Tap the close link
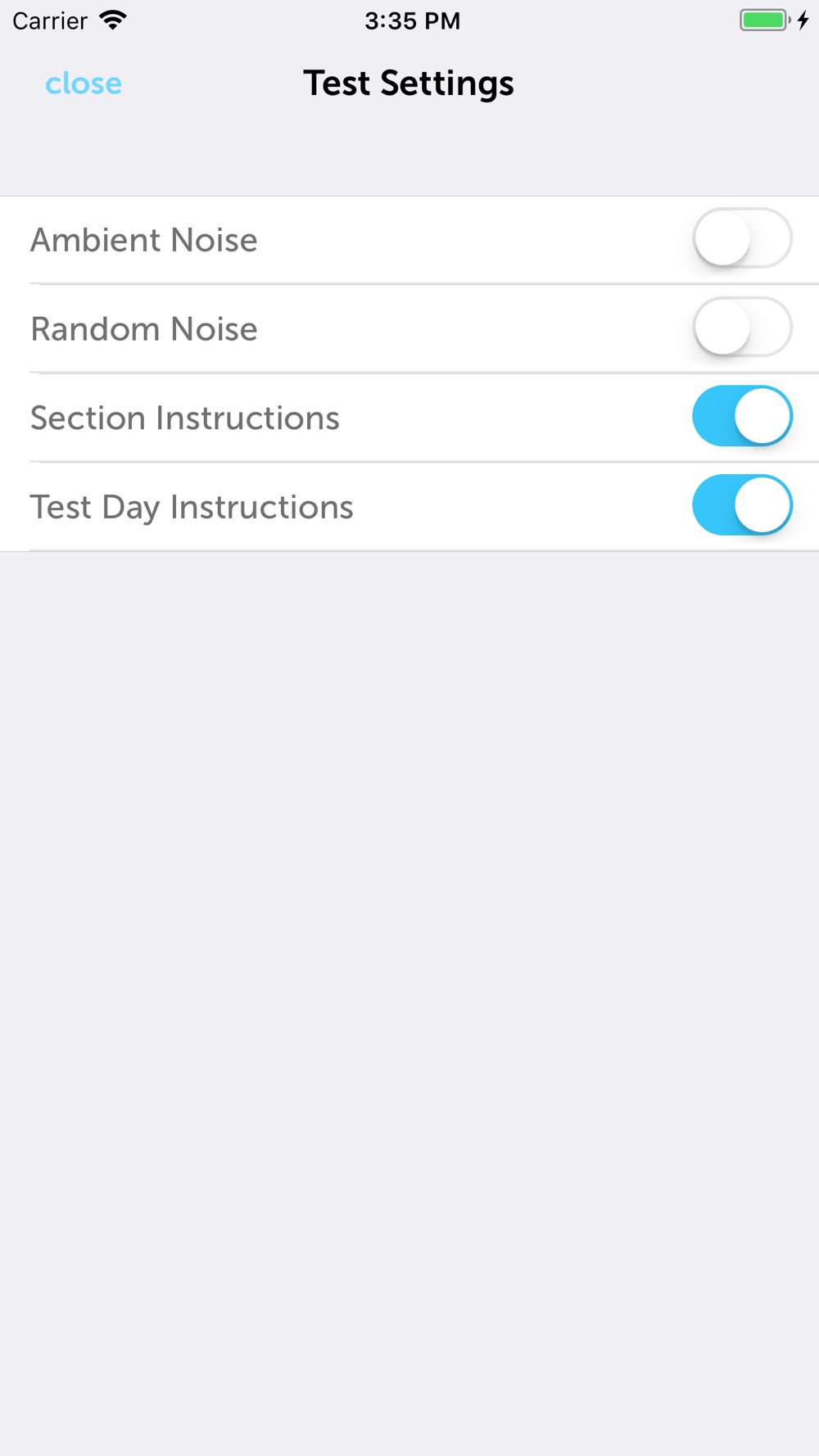Image resolution: width=819 pixels, height=1456 pixels. 84,84
